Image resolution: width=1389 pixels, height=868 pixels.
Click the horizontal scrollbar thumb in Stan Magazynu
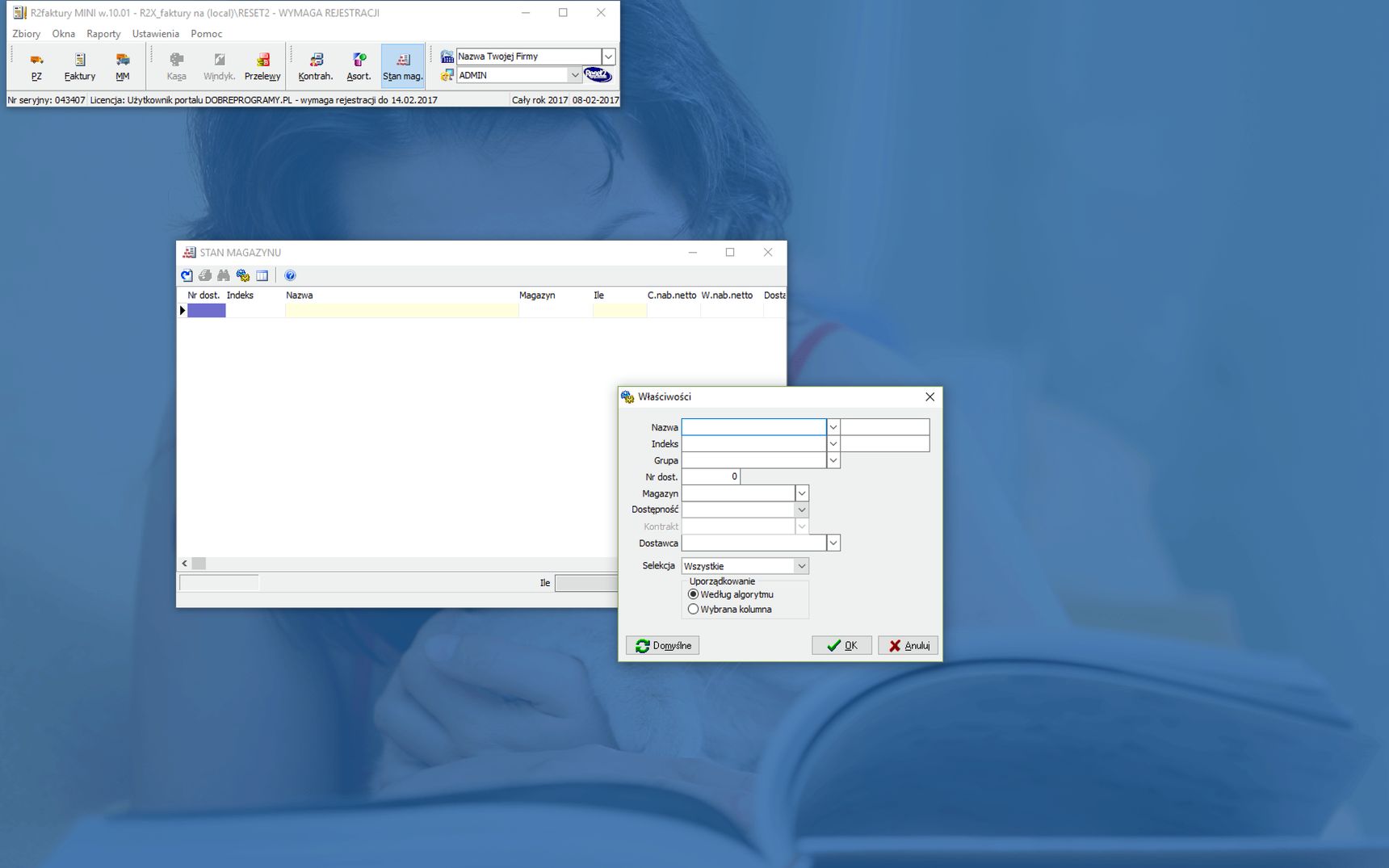tap(199, 564)
